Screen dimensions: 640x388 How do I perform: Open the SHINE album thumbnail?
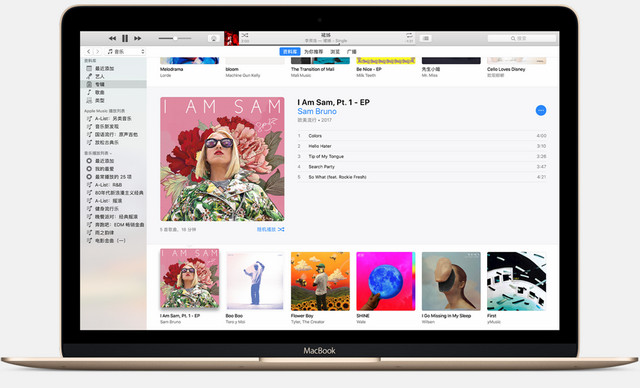click(386, 281)
